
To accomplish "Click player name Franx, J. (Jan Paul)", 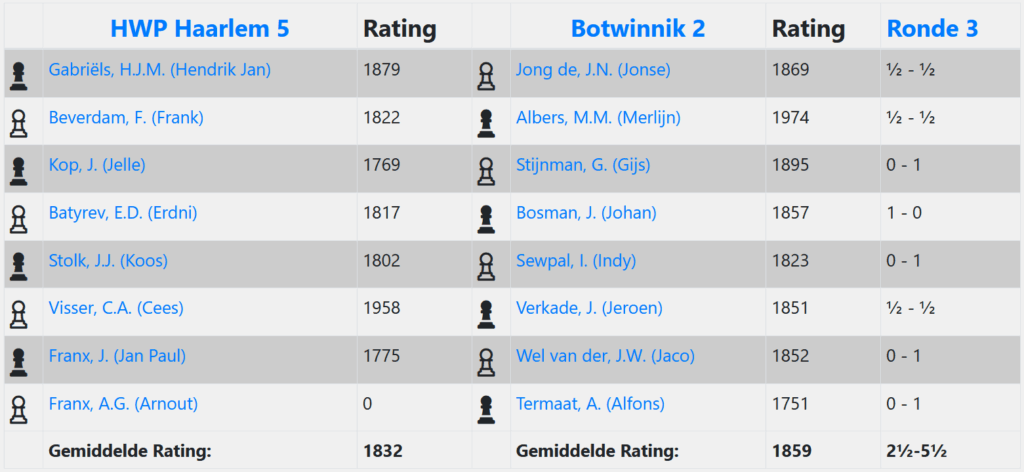I will coord(117,356).
